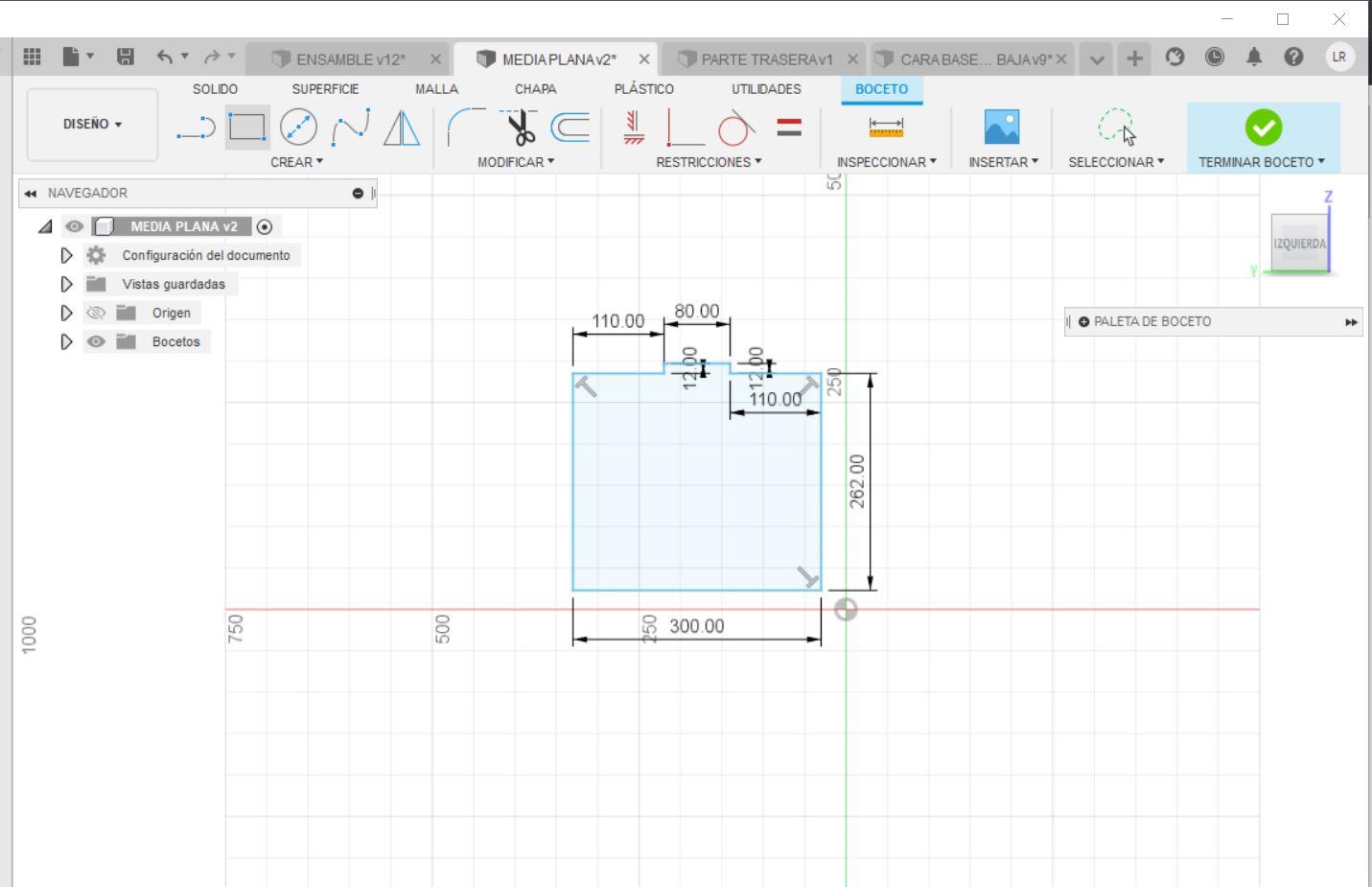The height and width of the screenshot is (887, 1372).
Task: Select the Circle sketch tool
Action: 298,128
